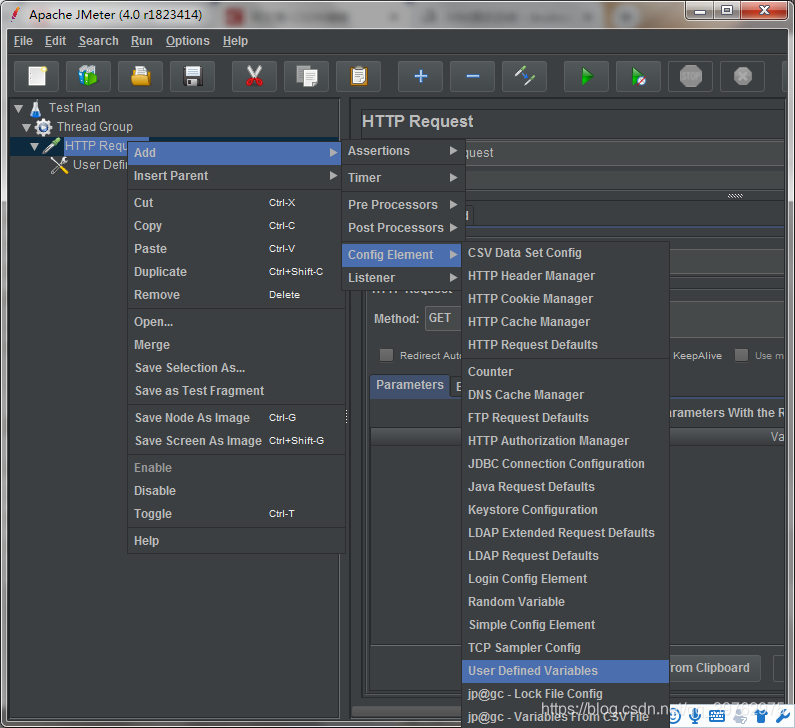795x728 pixels.
Task: Select HTTP Cookie Manager entry
Action: pos(565,299)
